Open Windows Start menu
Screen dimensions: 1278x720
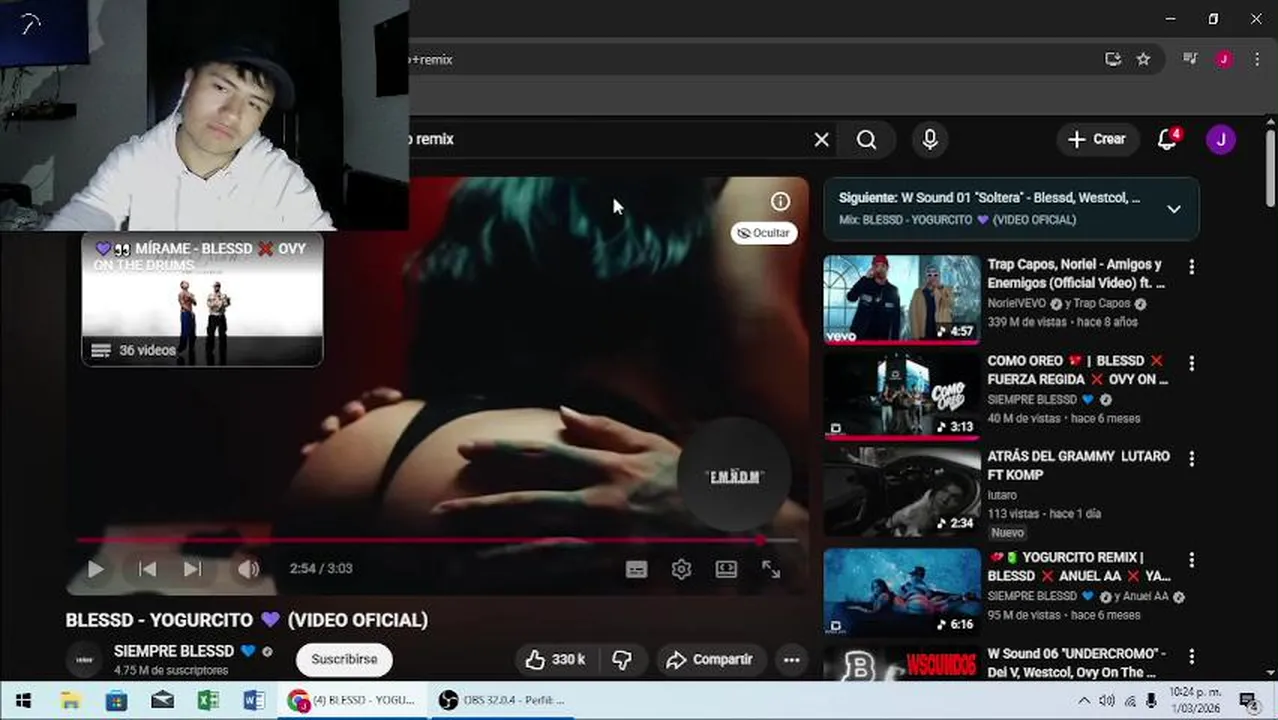click(23, 701)
